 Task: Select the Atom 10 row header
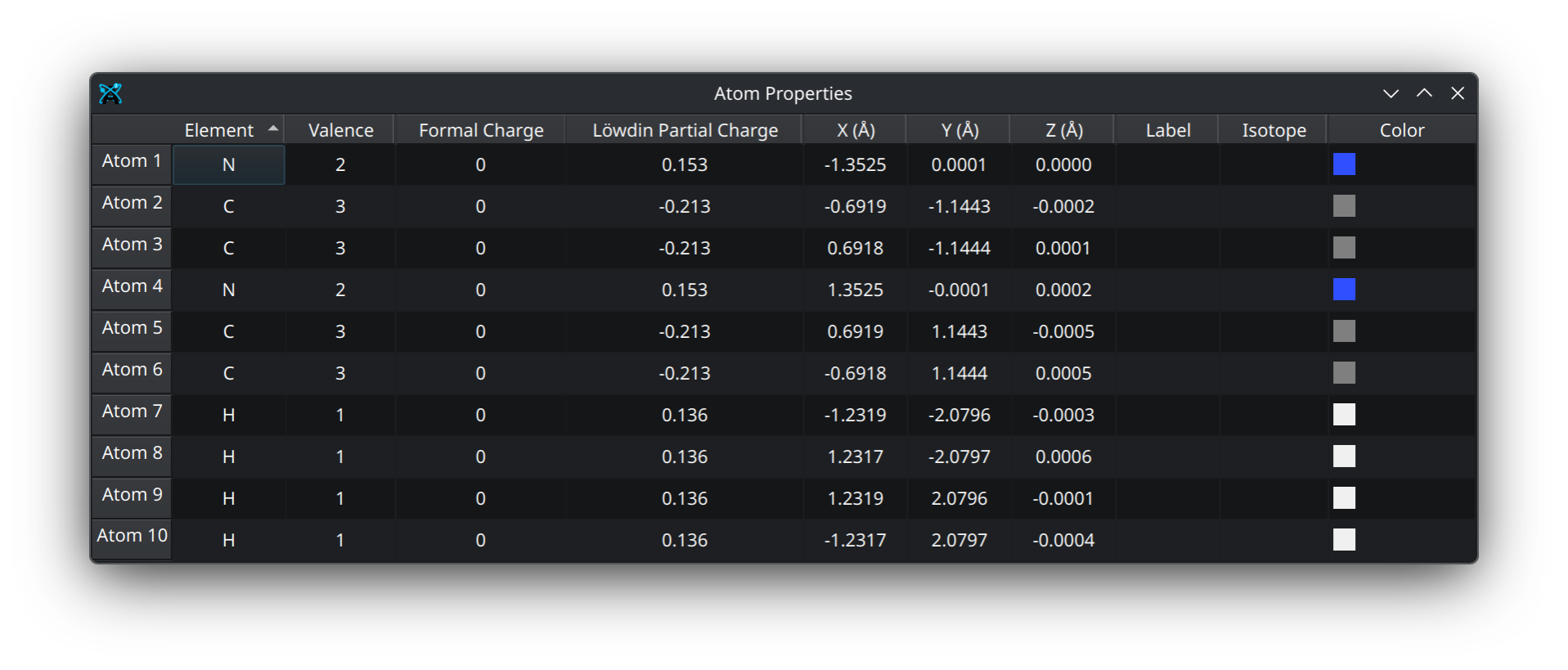click(x=132, y=539)
